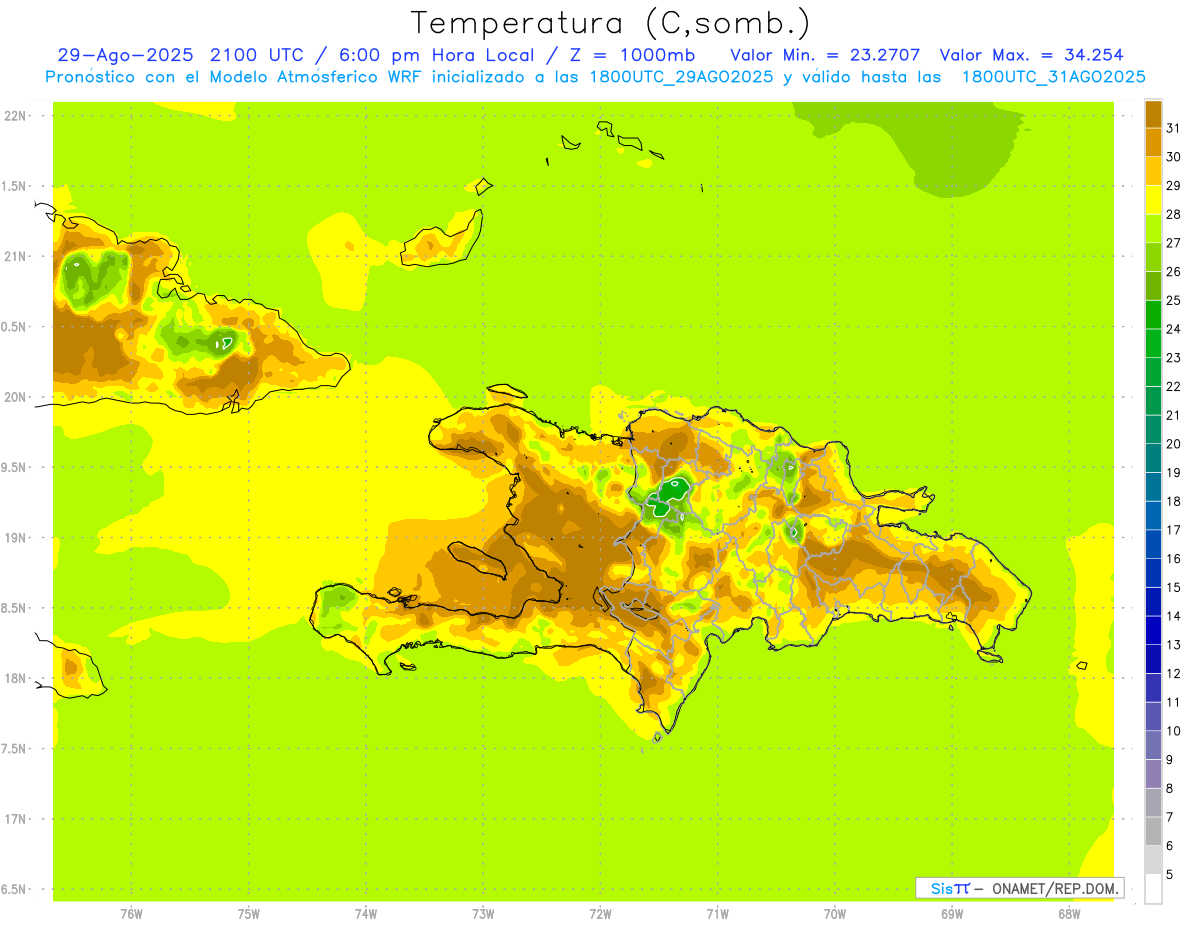Image resolution: width=1200 pixels, height=927 pixels.
Task: Click the "18N" latitude axis label
Action: pyautogui.click(x=15, y=679)
